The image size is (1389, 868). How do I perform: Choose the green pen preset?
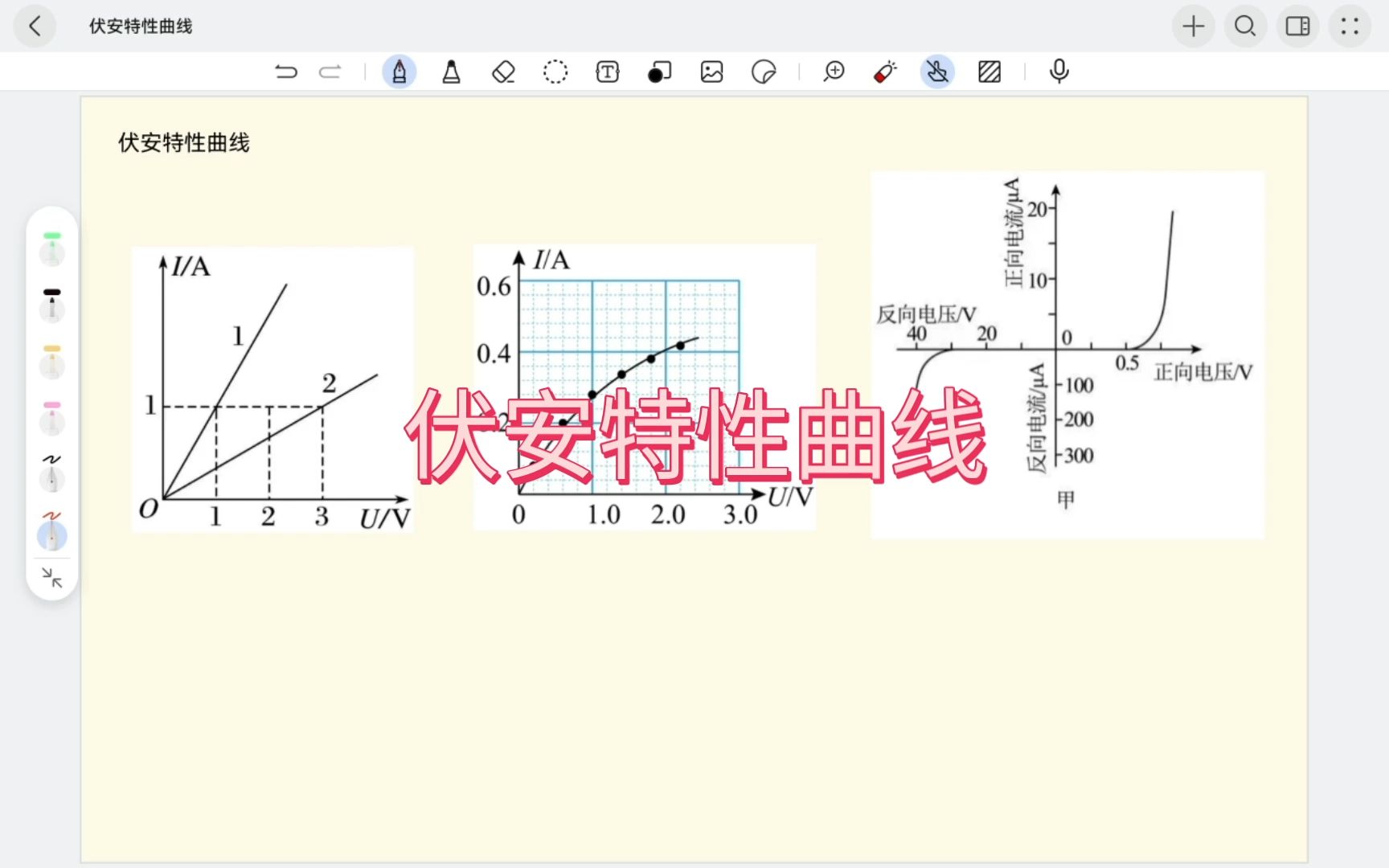(52, 249)
